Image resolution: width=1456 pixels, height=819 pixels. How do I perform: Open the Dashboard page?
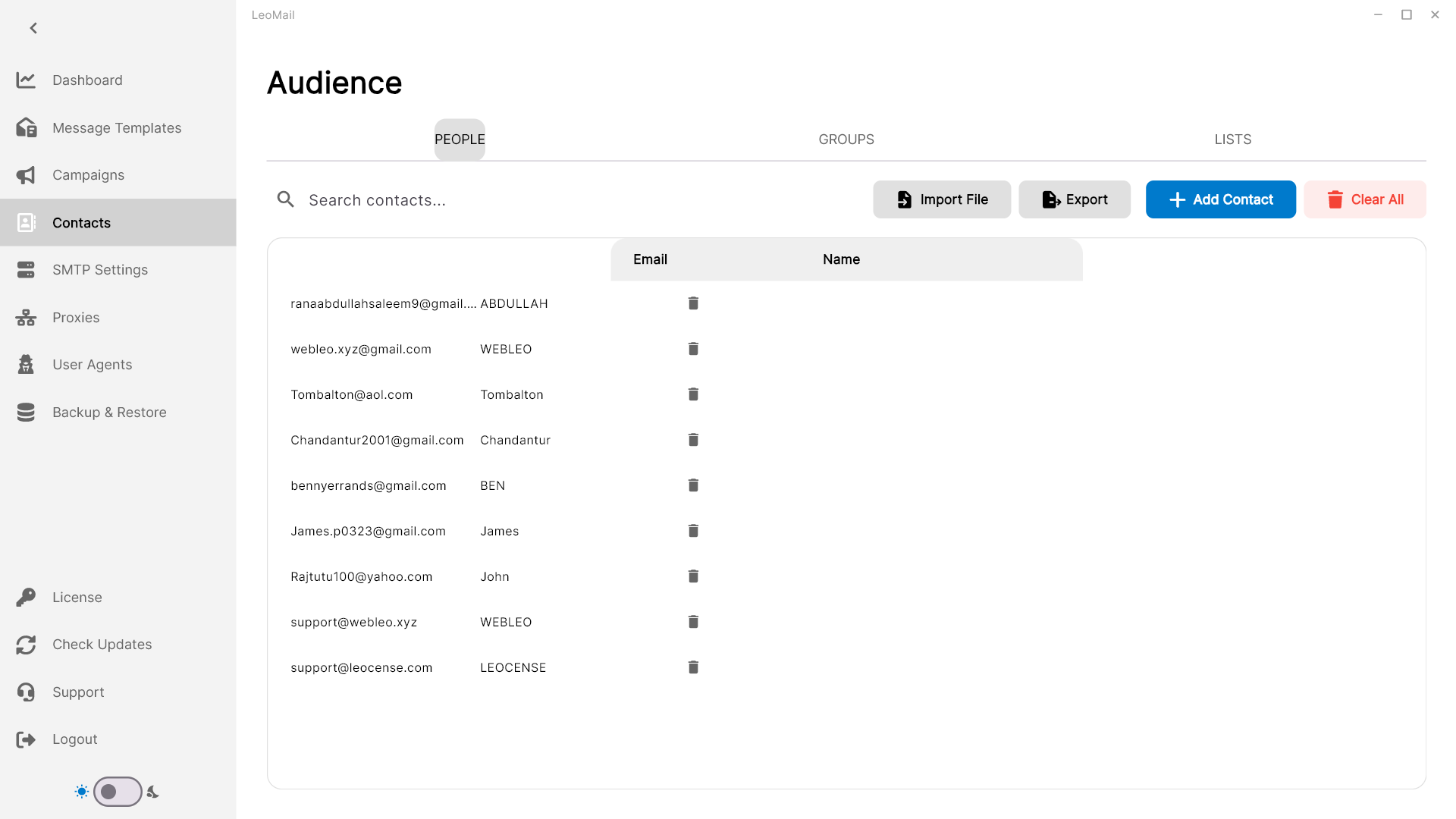pyautogui.click(x=118, y=80)
